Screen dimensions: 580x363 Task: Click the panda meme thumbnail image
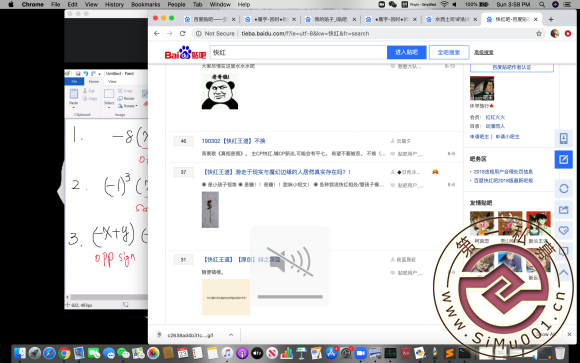pos(220,91)
